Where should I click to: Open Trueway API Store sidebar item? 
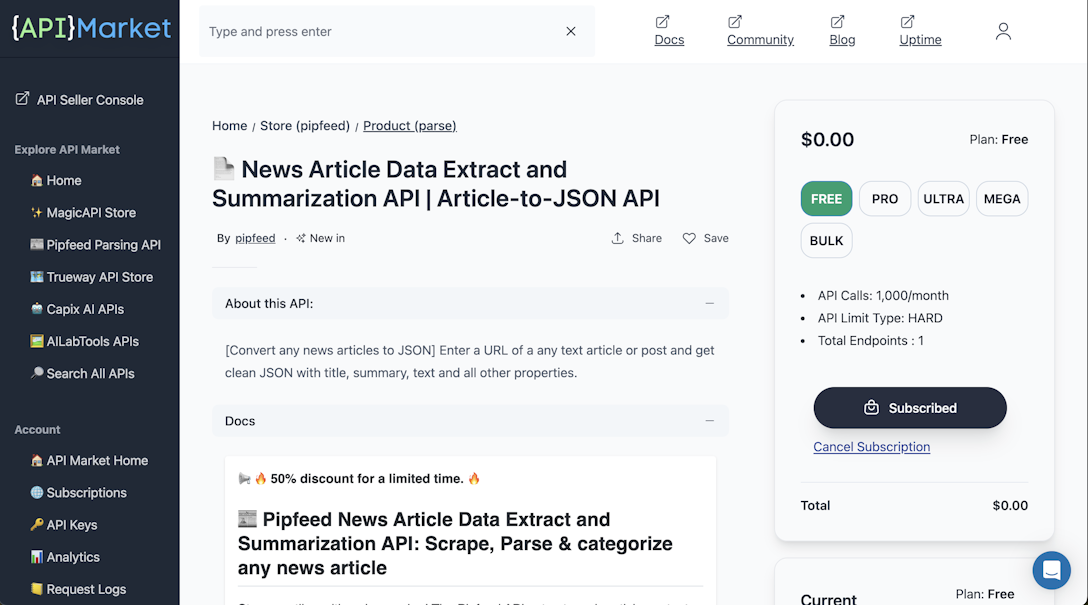pos(91,277)
